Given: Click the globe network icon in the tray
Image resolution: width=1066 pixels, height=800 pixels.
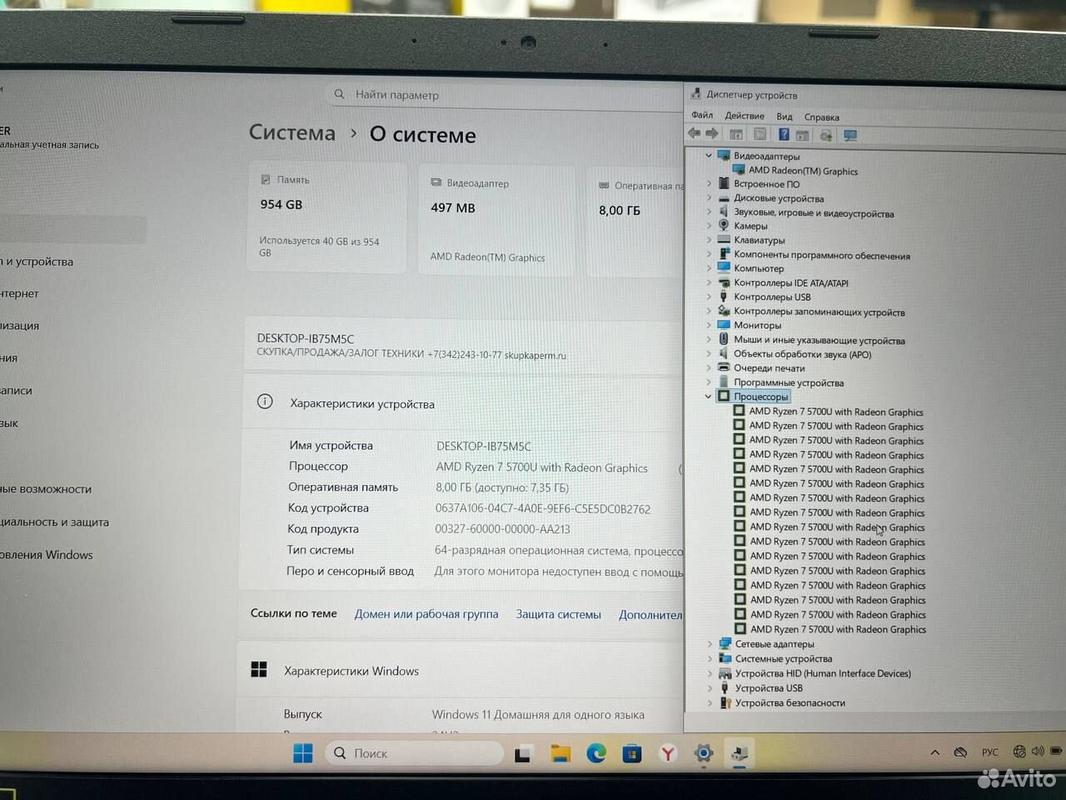Looking at the screenshot, I should [1019, 751].
